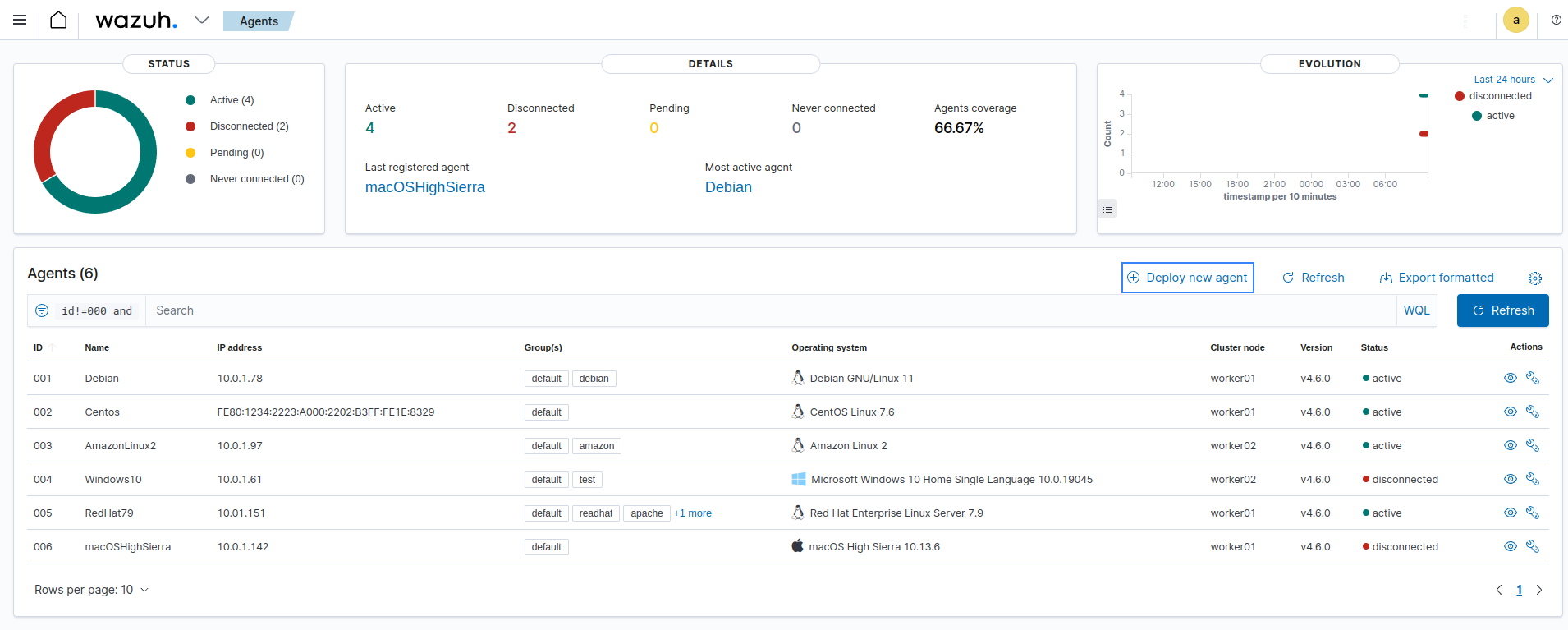Viewport: 1568px width, 630px height.
Task: Open configuration wrench icon for Debian agent
Action: coord(1532,378)
